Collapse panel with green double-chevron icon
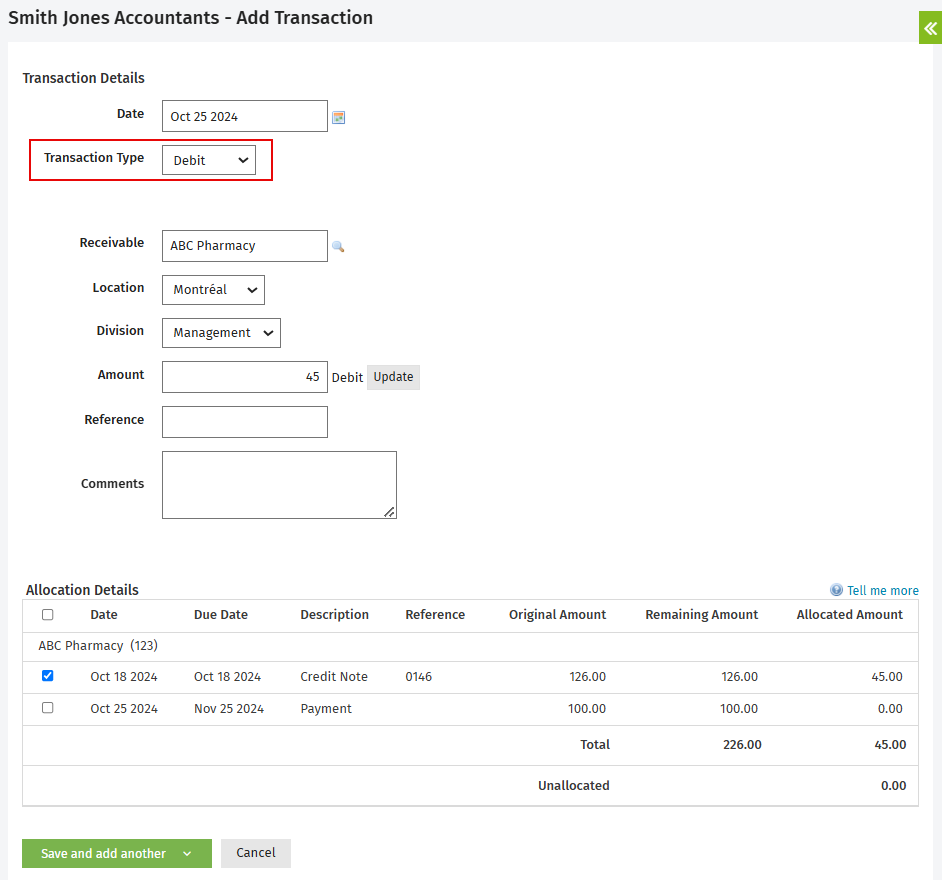This screenshot has height=880, width=942. point(930,28)
